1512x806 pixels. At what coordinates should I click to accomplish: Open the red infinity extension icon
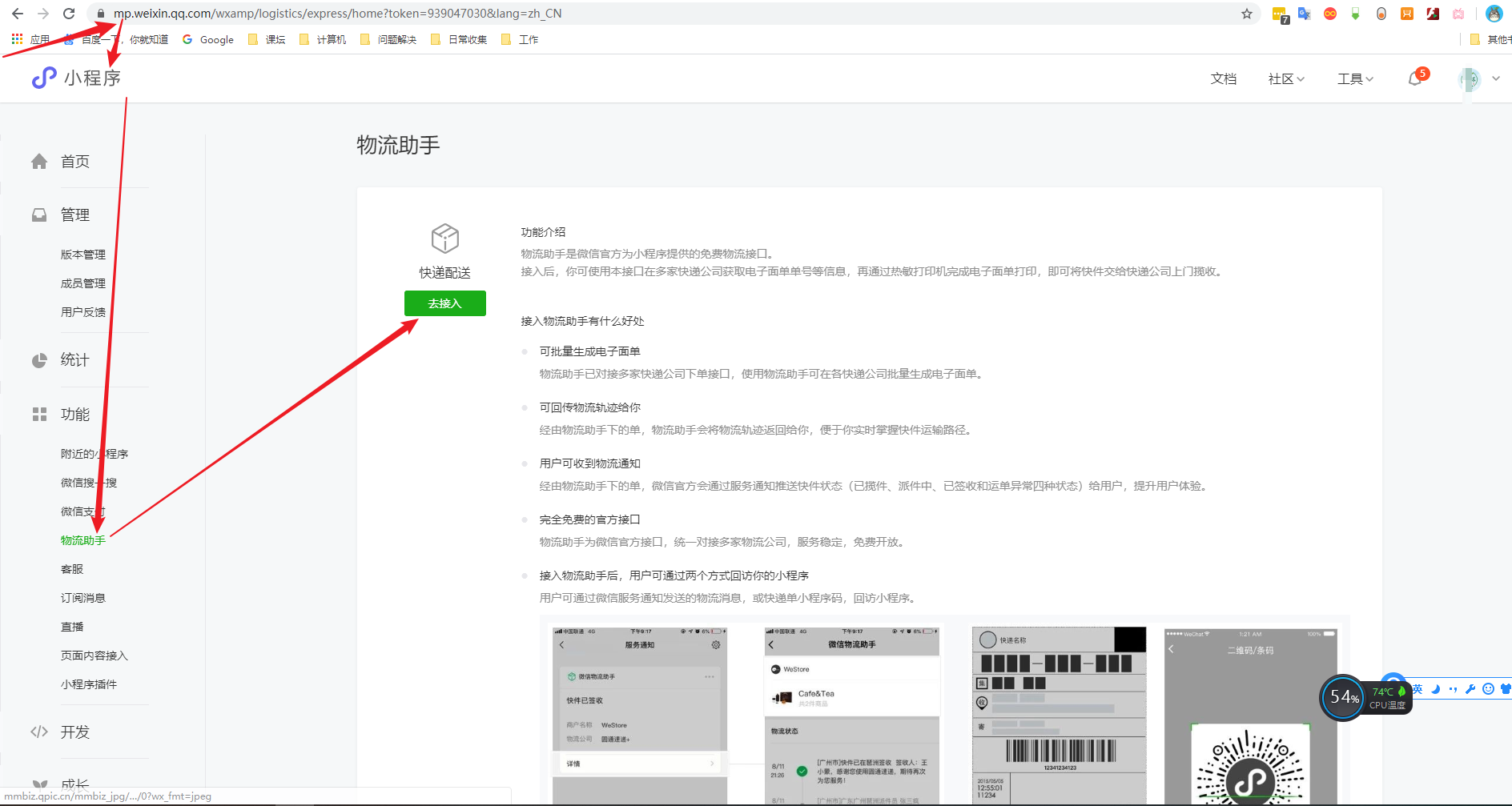coord(1330,14)
